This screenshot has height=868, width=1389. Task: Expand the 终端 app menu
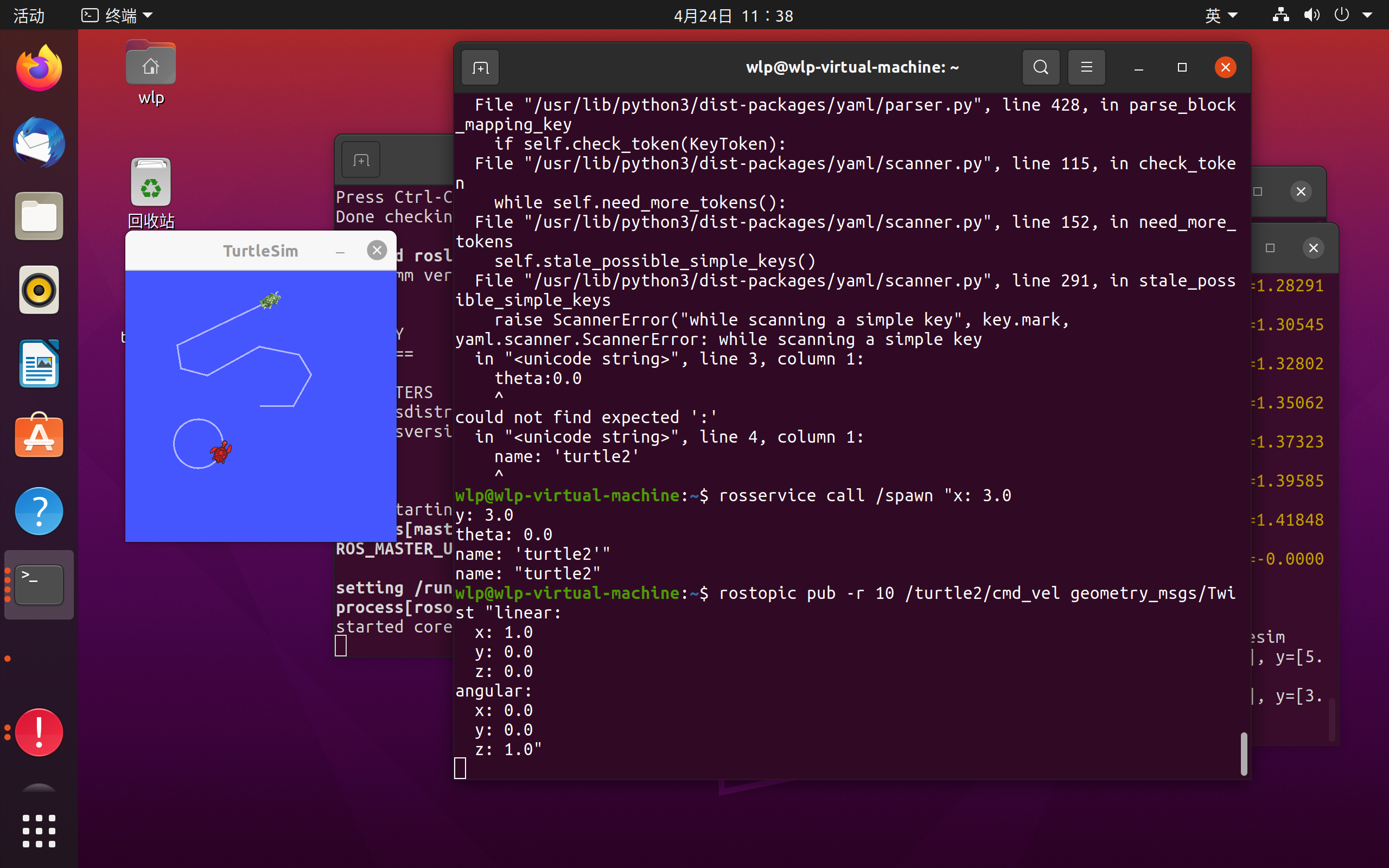[117, 16]
